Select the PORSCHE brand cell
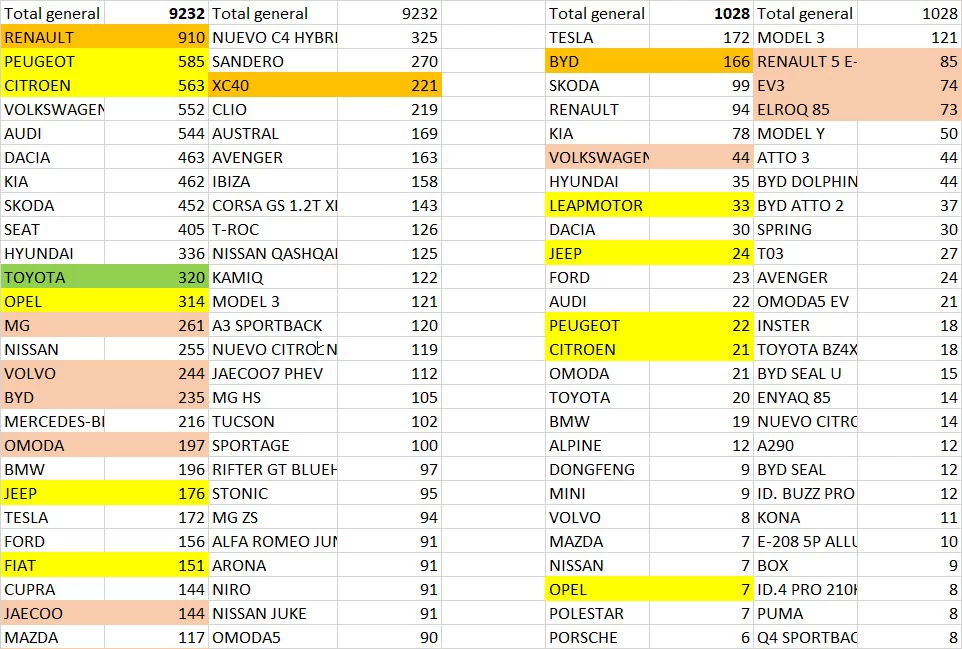Viewport: 962px width, 649px height. 597,637
